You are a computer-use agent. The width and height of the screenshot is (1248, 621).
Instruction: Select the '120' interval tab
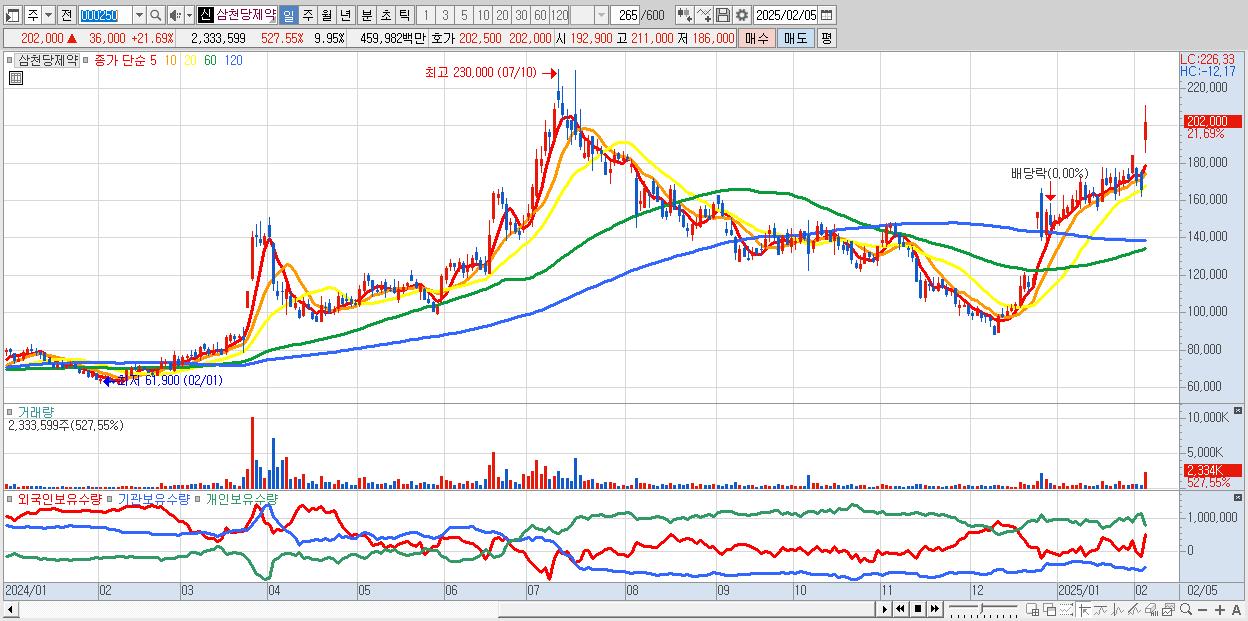(559, 15)
